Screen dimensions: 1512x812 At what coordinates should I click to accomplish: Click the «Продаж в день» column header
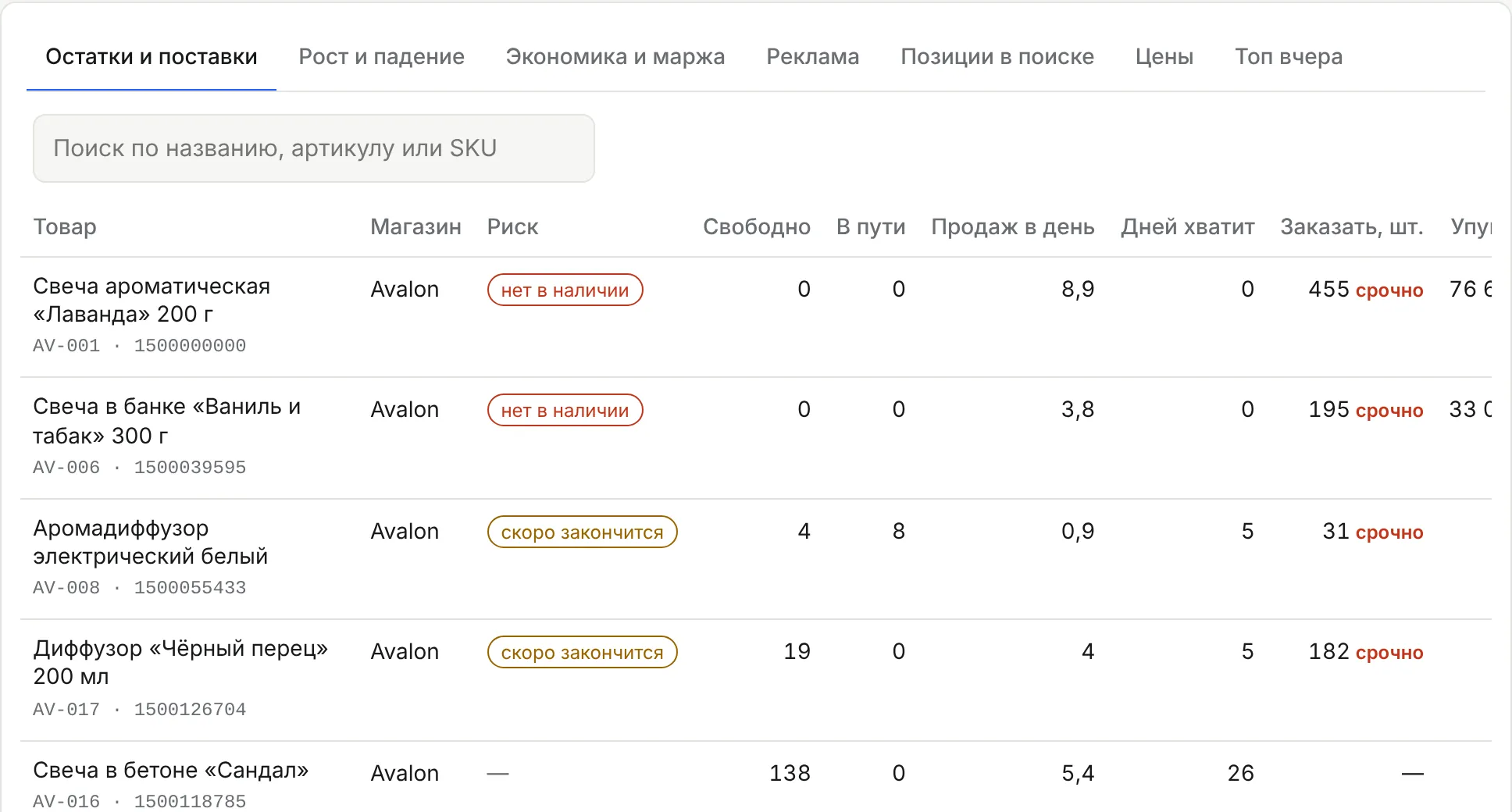(x=1012, y=227)
